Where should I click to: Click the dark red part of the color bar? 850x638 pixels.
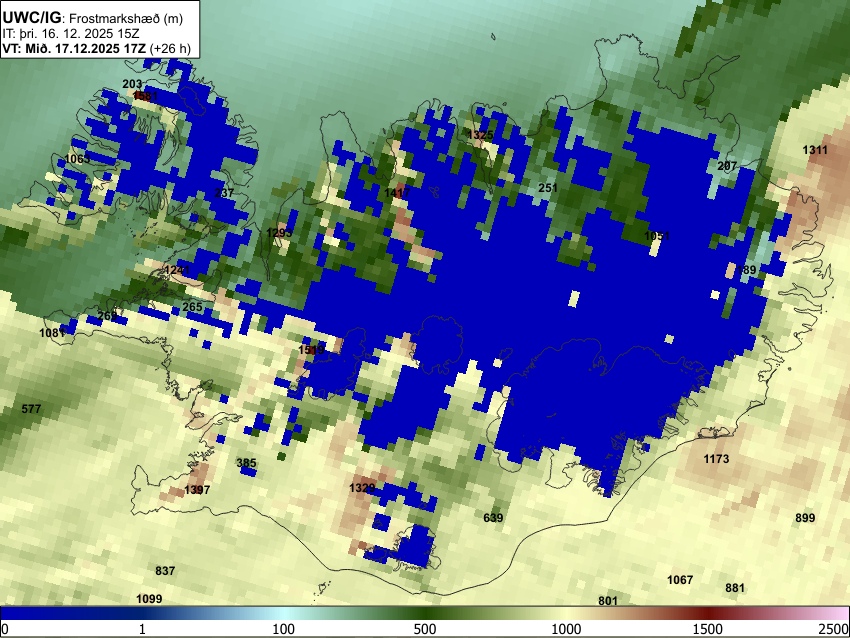708,614
